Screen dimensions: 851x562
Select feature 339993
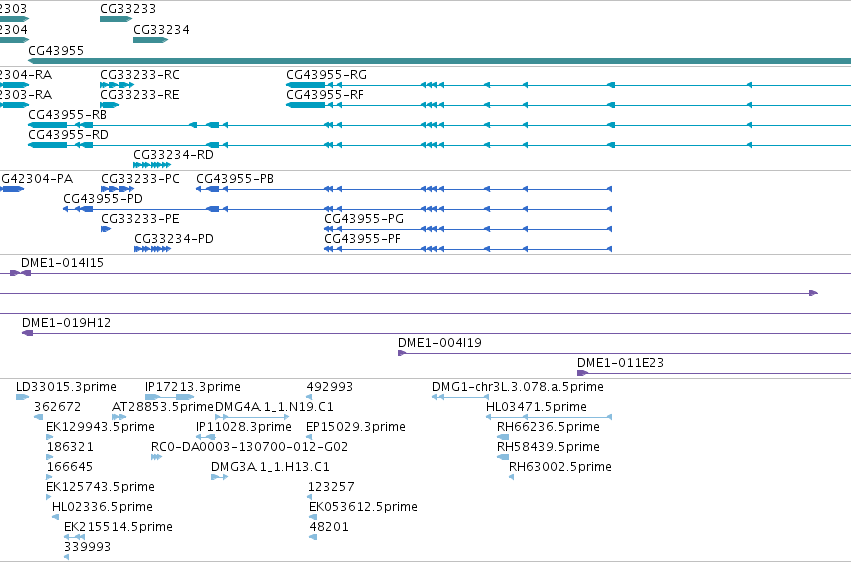tap(87, 547)
